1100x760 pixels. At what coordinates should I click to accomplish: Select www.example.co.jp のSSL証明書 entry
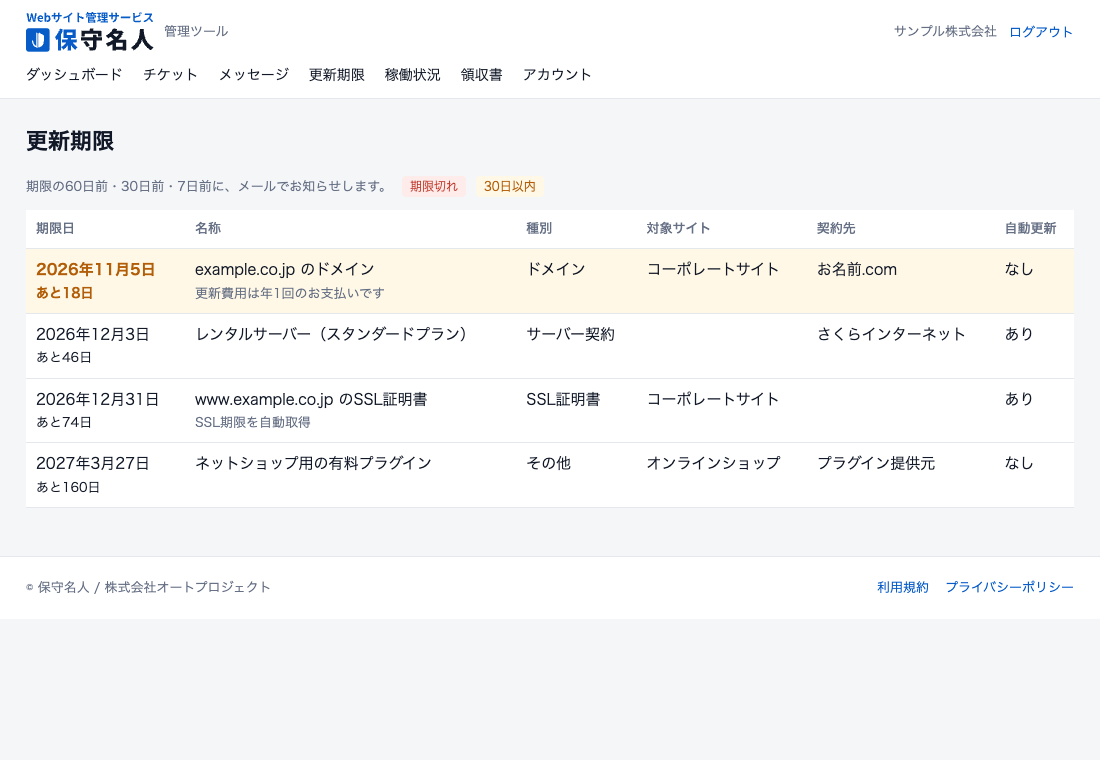pos(311,399)
